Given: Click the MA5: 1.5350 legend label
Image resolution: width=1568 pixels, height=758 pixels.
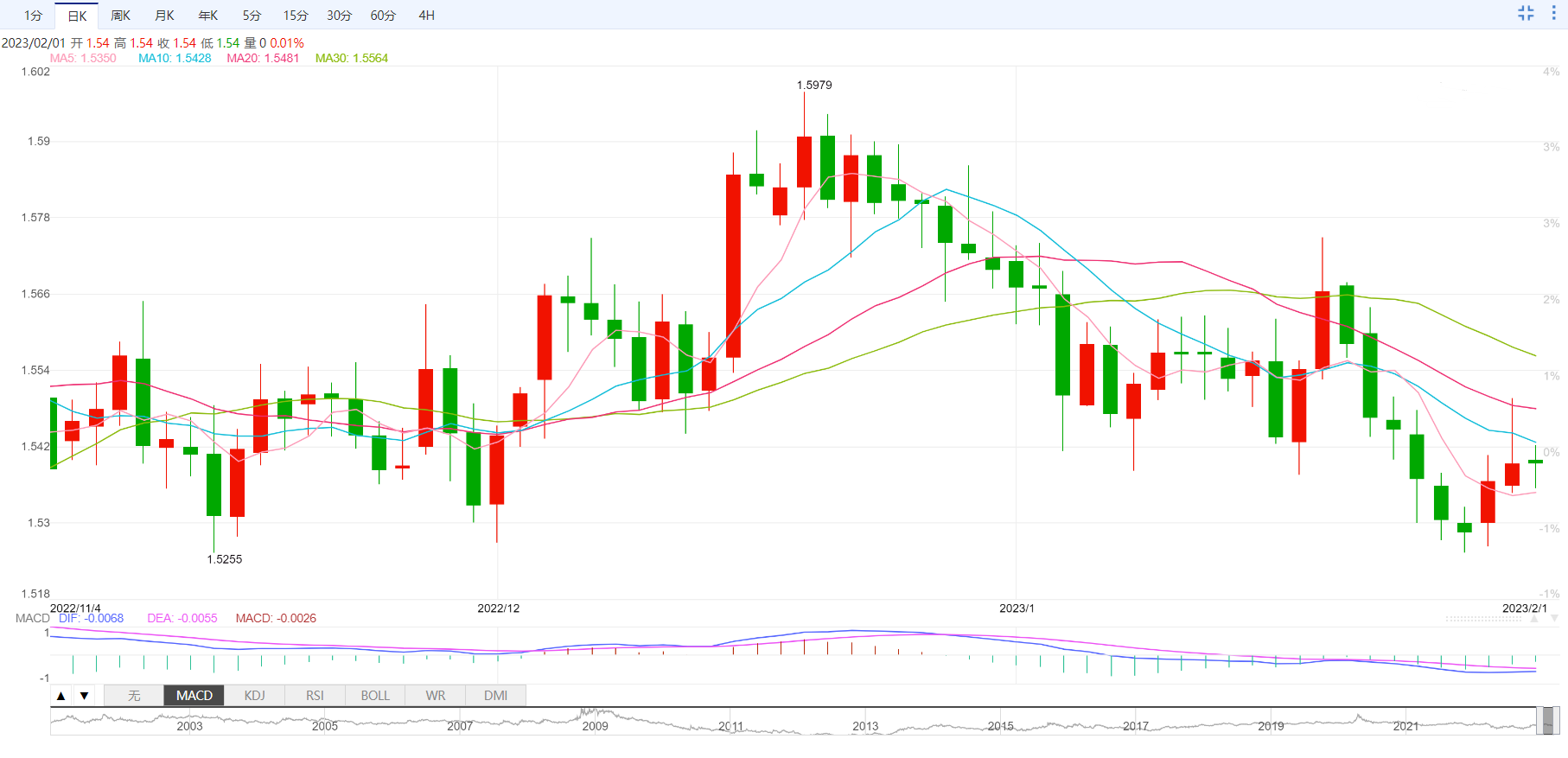Looking at the screenshot, I should [83, 58].
